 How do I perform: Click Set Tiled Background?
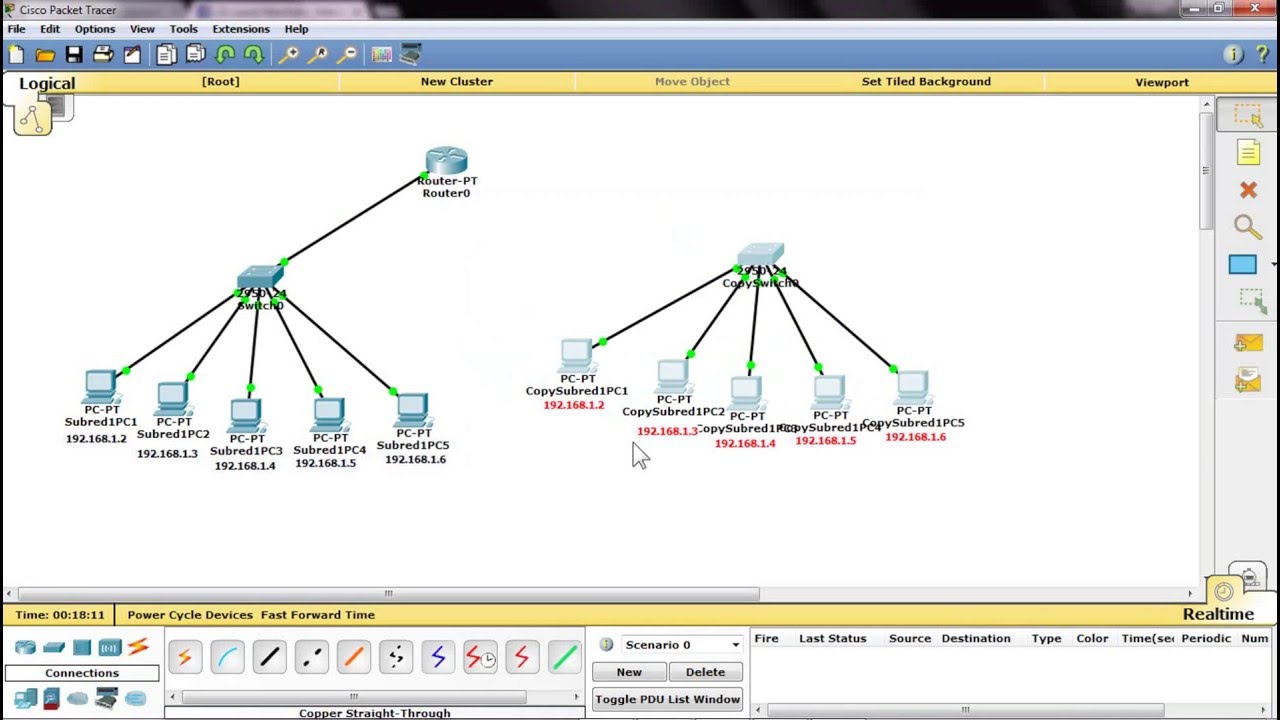coord(926,82)
